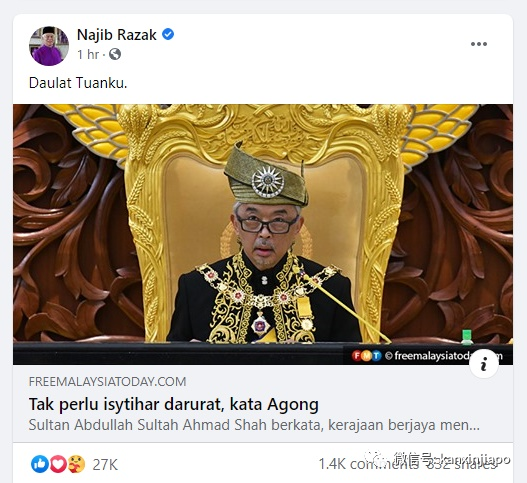Click the blue Like reaction icon
Image resolution: width=527 pixels, height=483 pixels.
(40, 464)
